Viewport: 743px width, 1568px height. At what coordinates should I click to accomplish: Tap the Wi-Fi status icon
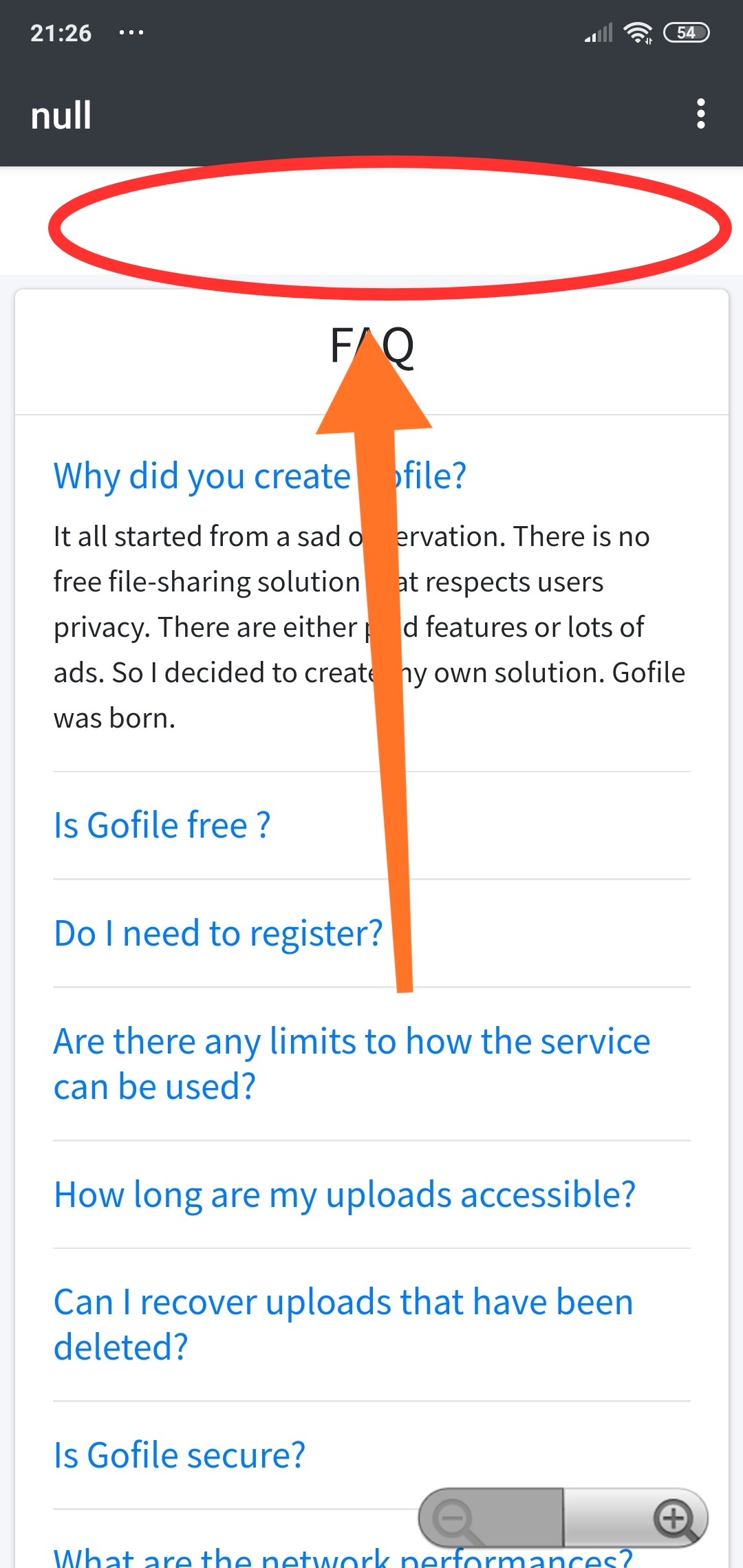[638, 32]
